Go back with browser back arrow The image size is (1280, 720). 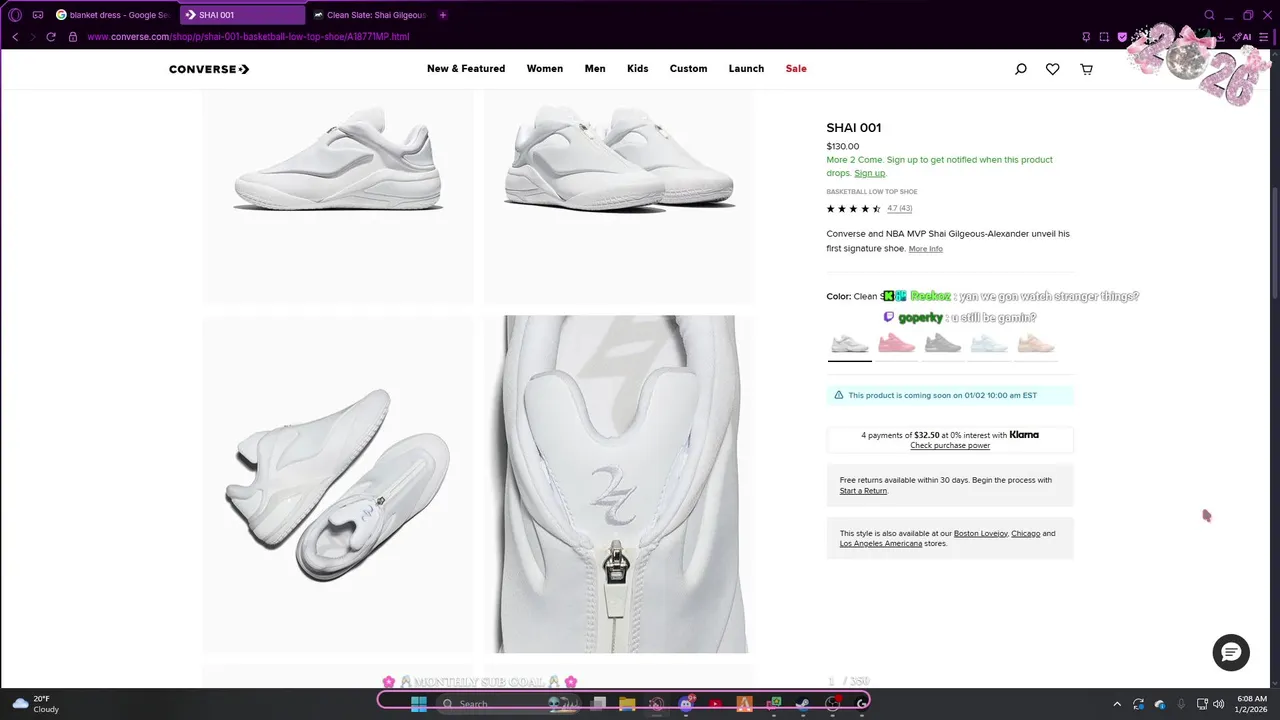[x=15, y=37]
